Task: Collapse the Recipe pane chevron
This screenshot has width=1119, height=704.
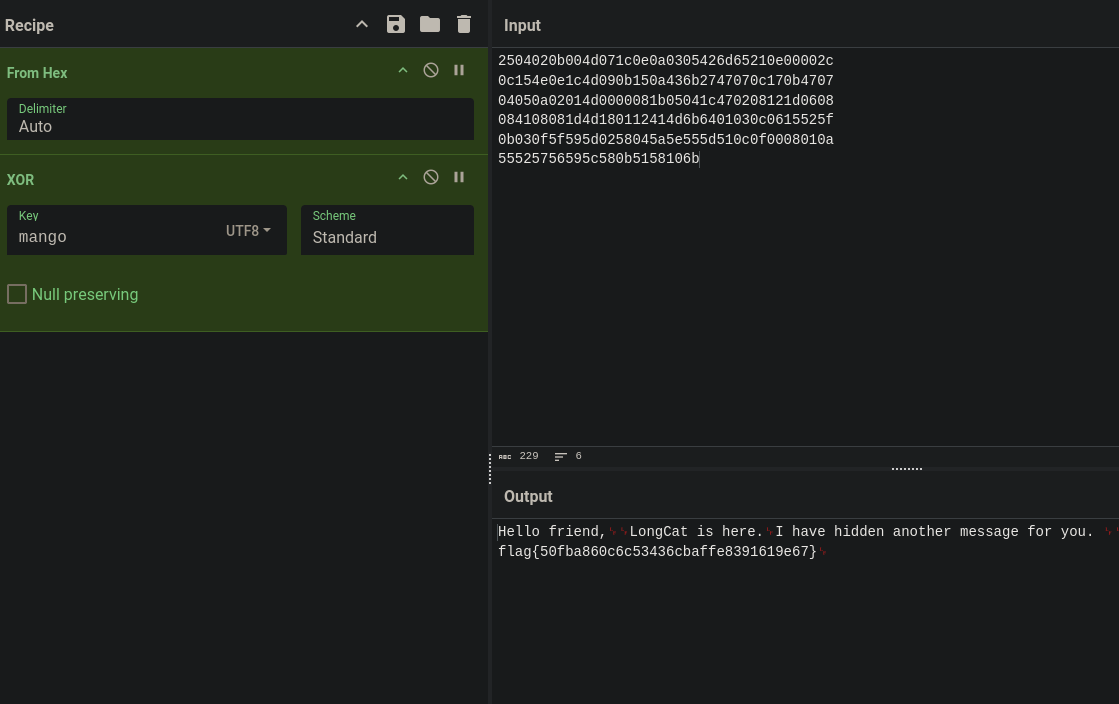Action: click(362, 24)
